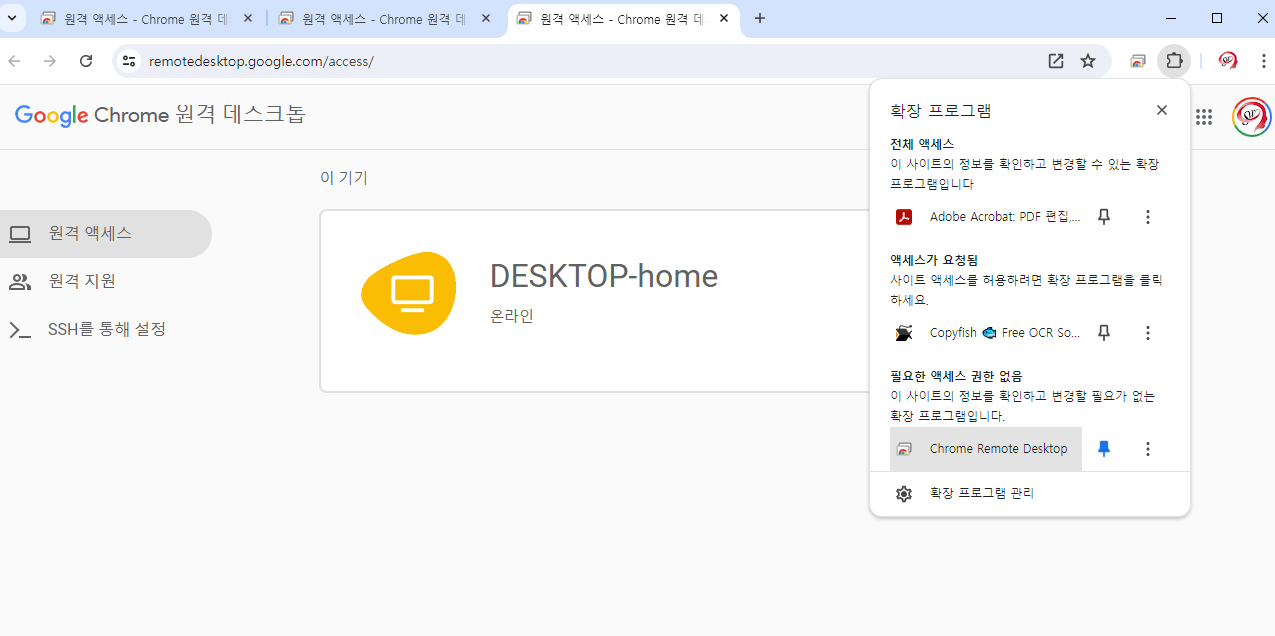Click the Google Chrome 원격 데스크톱 logo
Viewport: 1275px width, 636px height.
(x=160, y=115)
